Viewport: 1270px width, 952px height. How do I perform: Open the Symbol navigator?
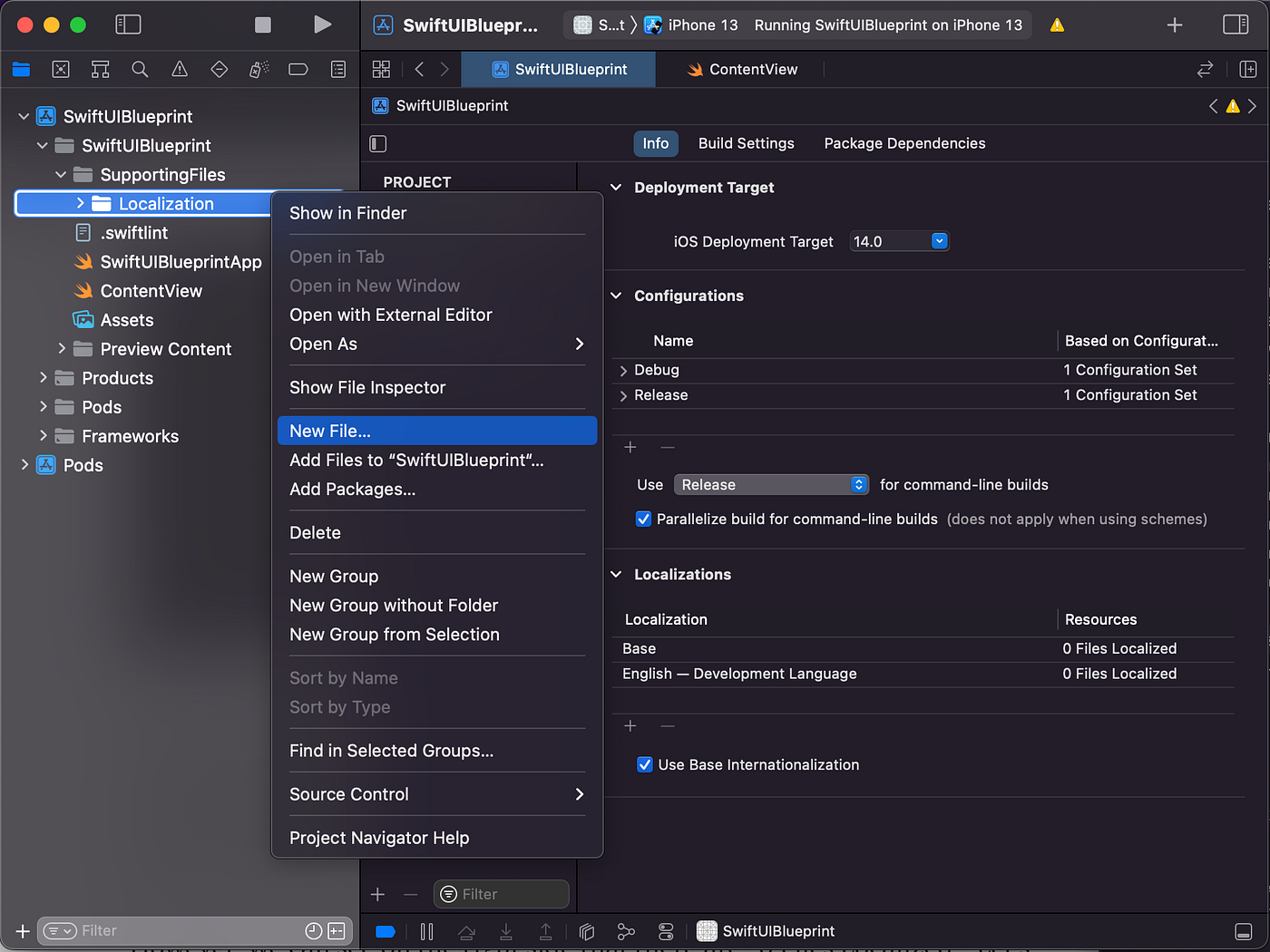[x=101, y=69]
